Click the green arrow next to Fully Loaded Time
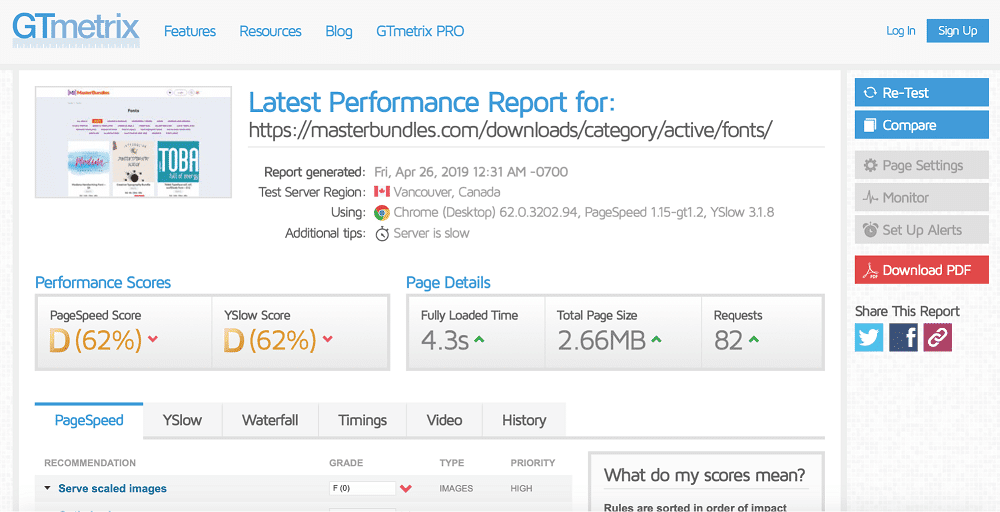The height and width of the screenshot is (512, 1000). [x=480, y=339]
